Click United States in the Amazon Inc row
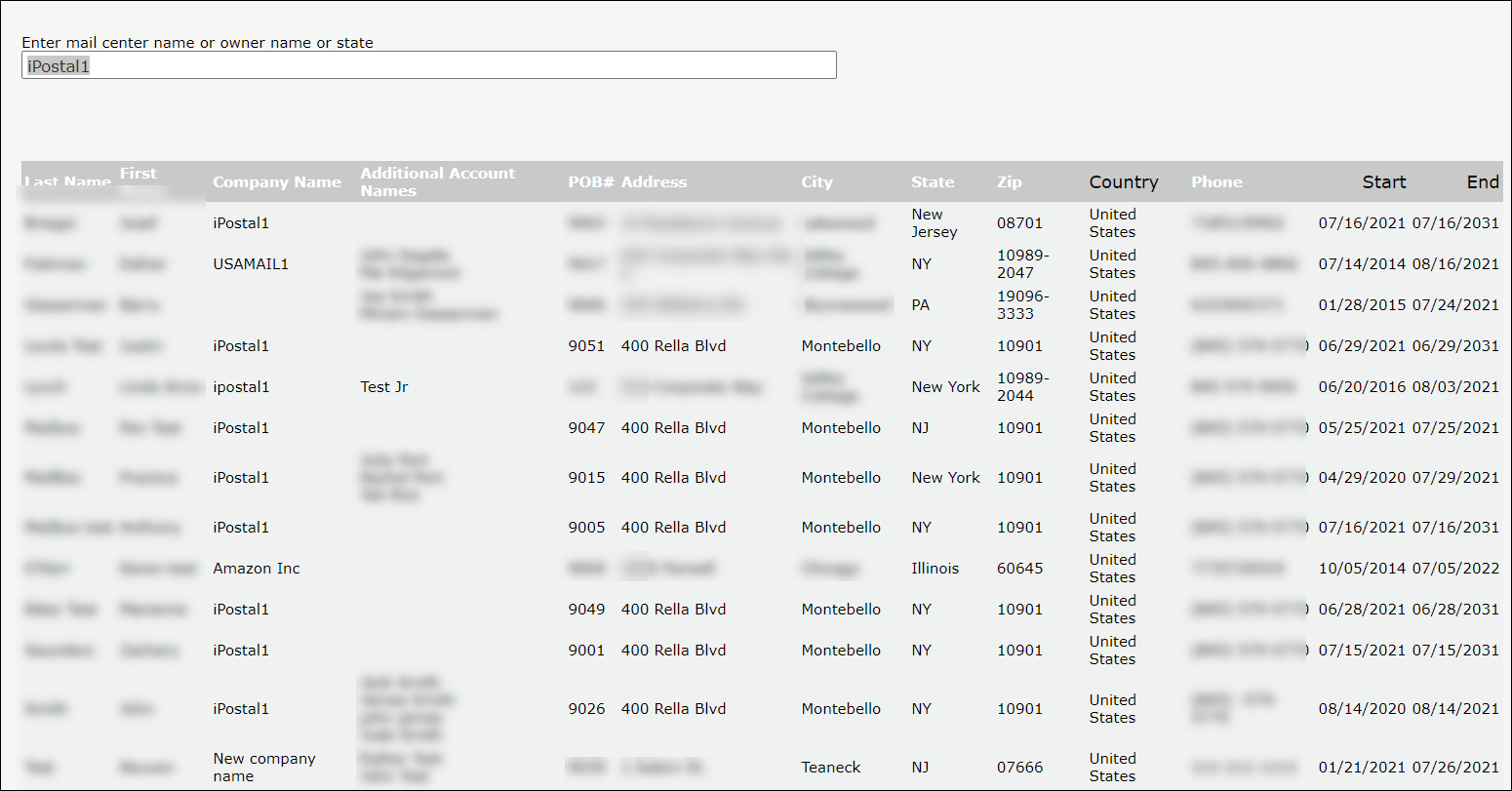1512x791 pixels. click(x=1112, y=569)
